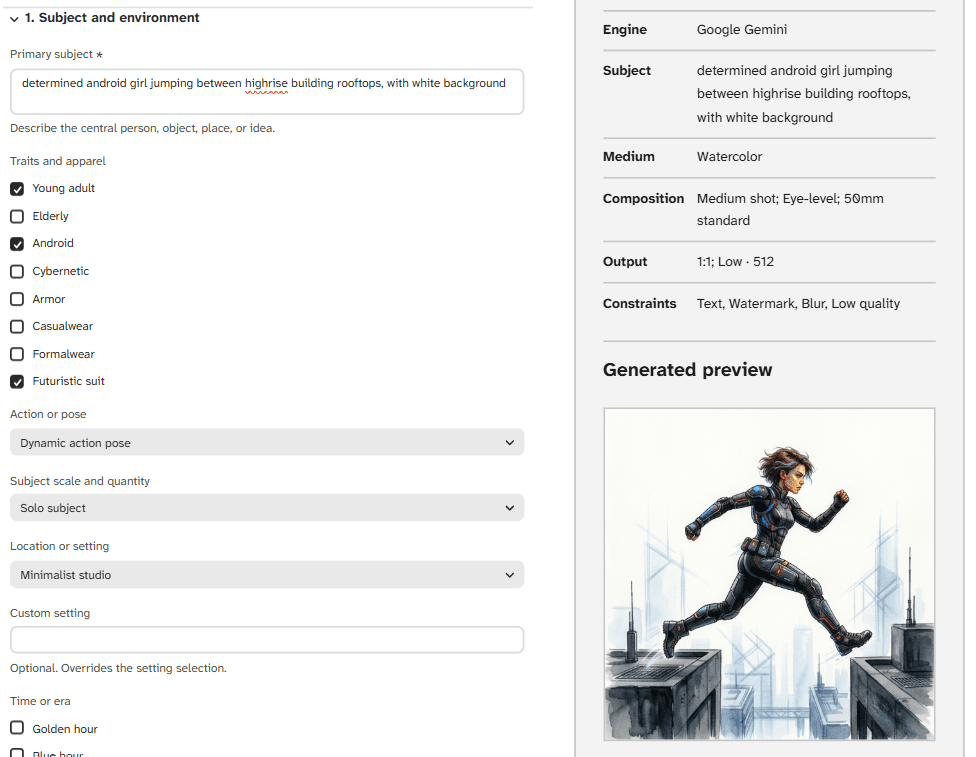
Task: Click the helper text about overriding setting
Action: [x=118, y=668]
